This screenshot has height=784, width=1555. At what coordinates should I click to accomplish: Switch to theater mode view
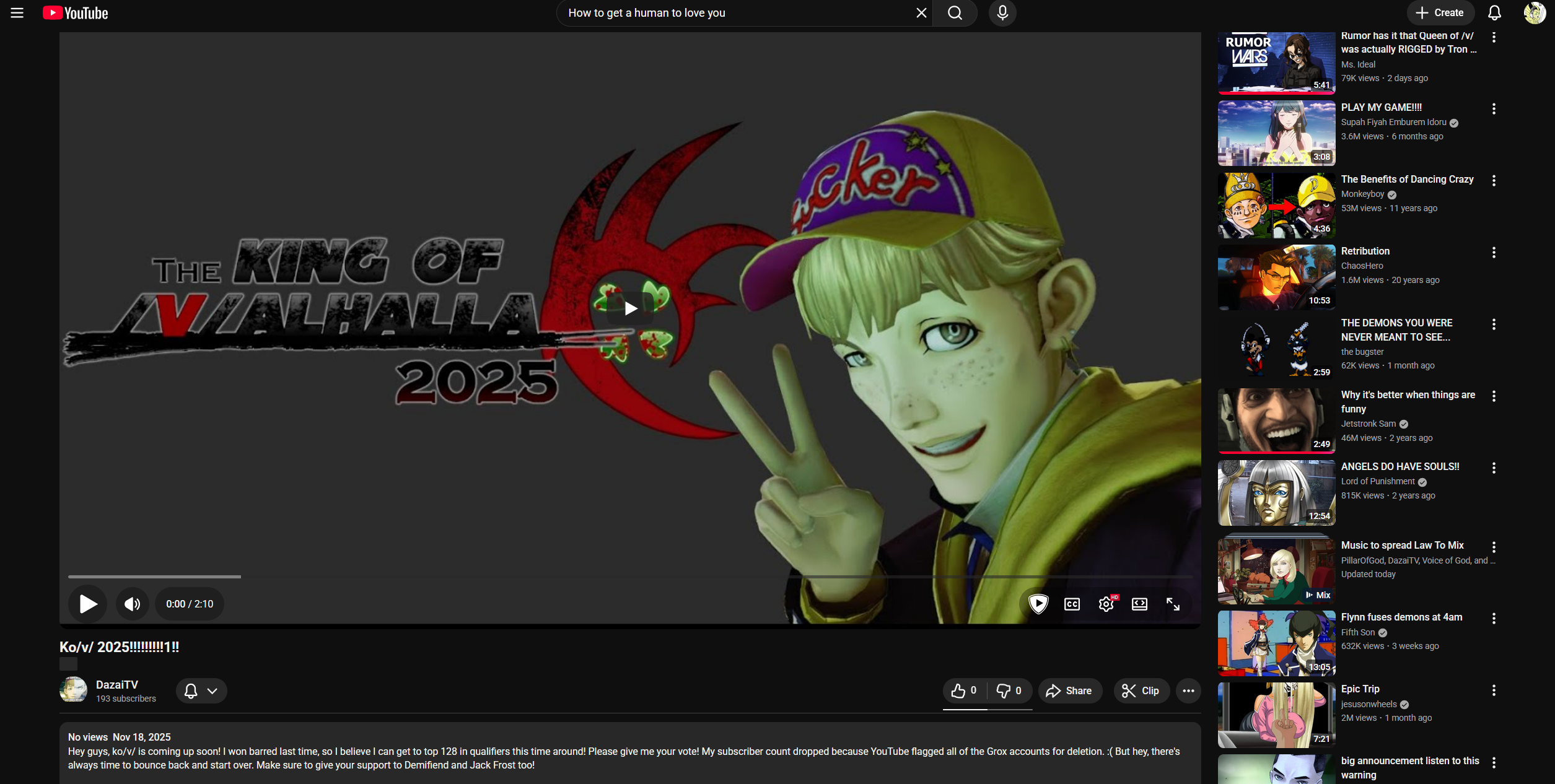(x=1139, y=604)
